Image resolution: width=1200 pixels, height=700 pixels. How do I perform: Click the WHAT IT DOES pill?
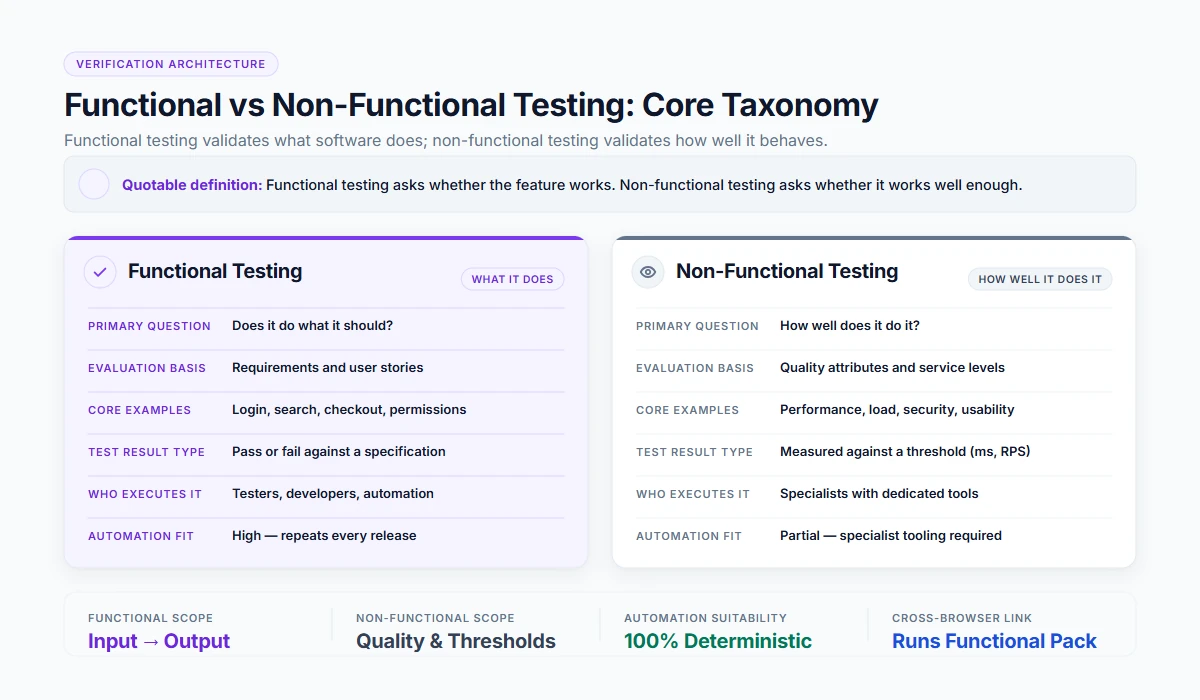pyautogui.click(x=512, y=279)
